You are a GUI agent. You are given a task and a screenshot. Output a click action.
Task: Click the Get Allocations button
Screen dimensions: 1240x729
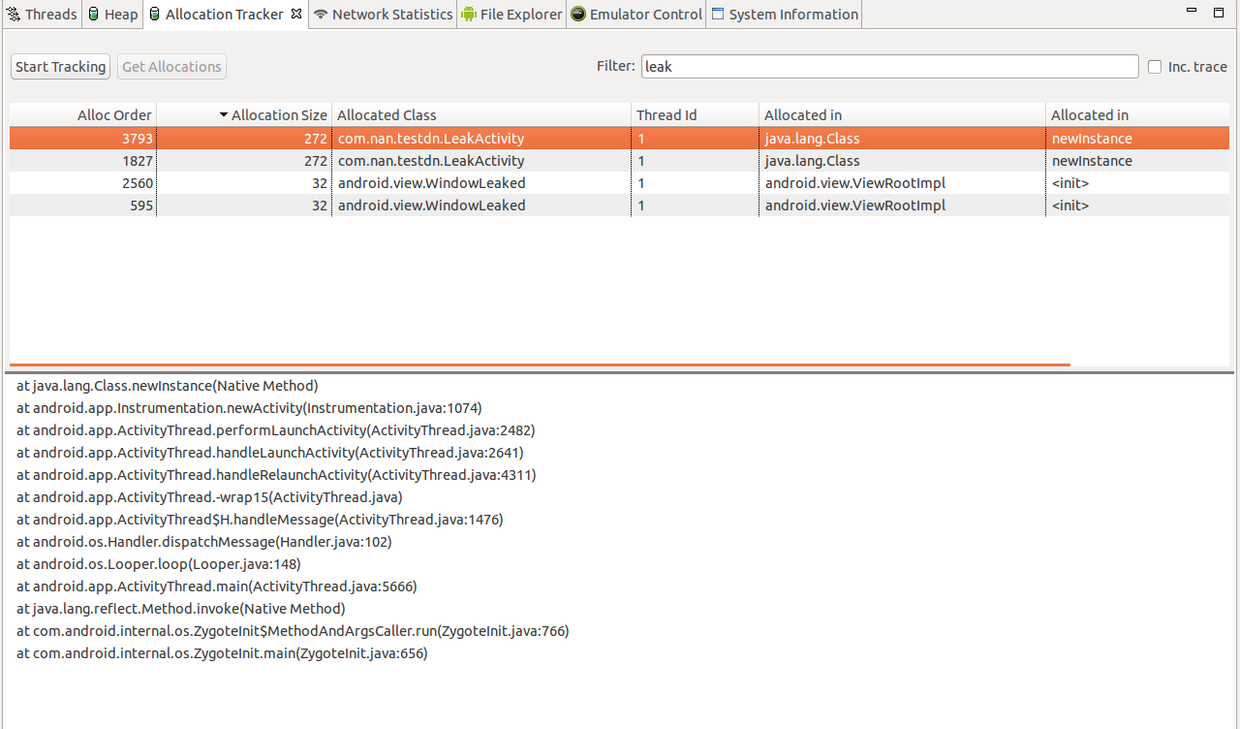pos(172,67)
